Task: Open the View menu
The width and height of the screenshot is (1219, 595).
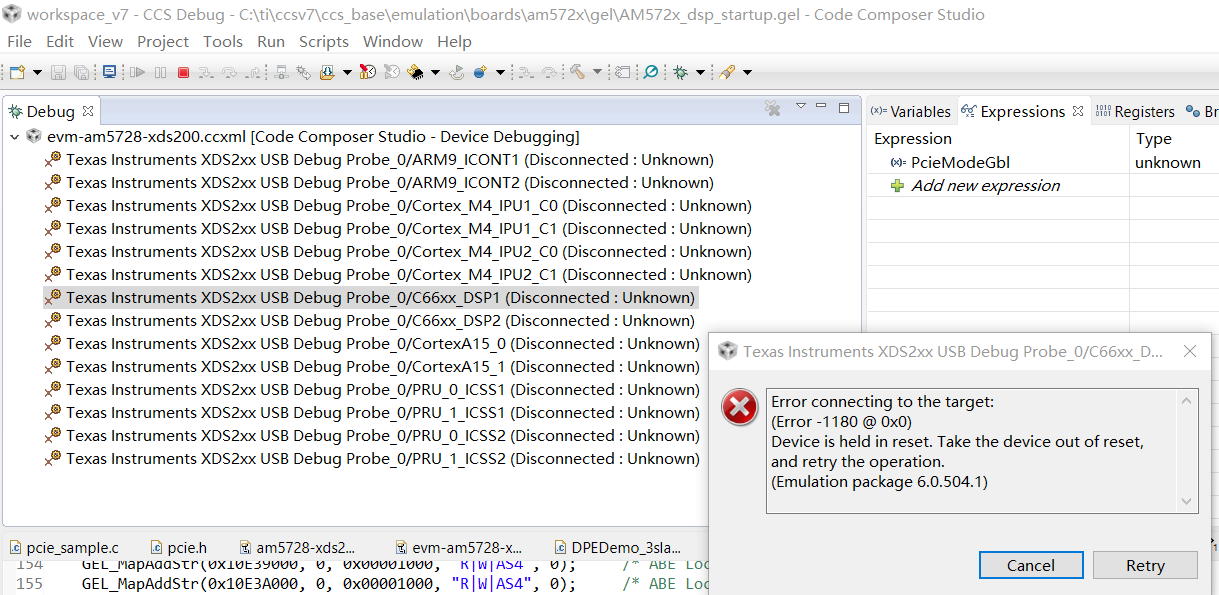Action: [105, 41]
